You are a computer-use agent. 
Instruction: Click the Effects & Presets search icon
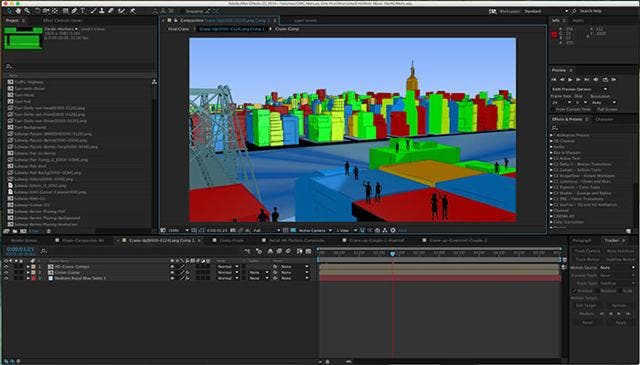[554, 128]
